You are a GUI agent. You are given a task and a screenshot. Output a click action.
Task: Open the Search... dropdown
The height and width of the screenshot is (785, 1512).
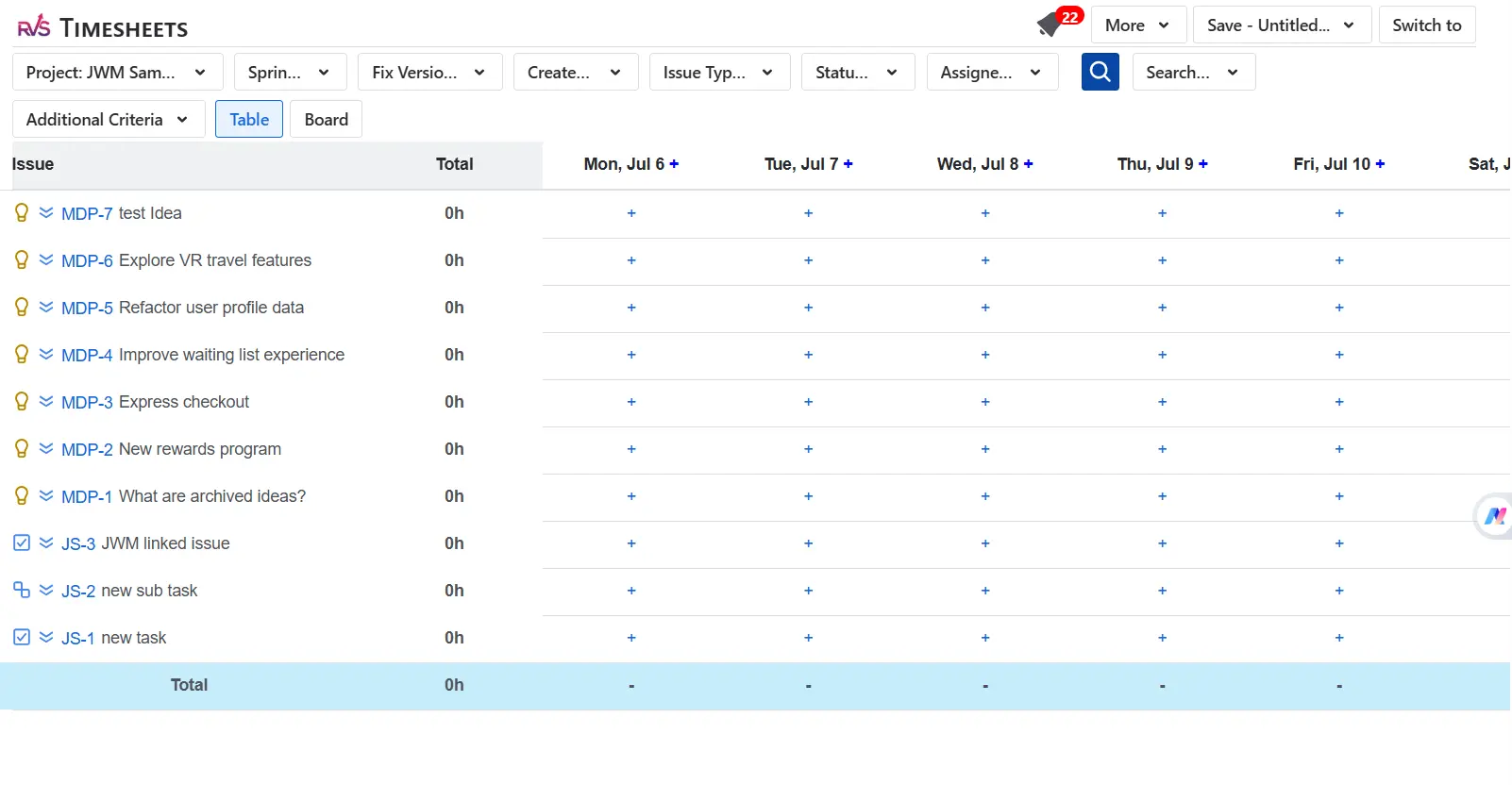pos(1194,72)
